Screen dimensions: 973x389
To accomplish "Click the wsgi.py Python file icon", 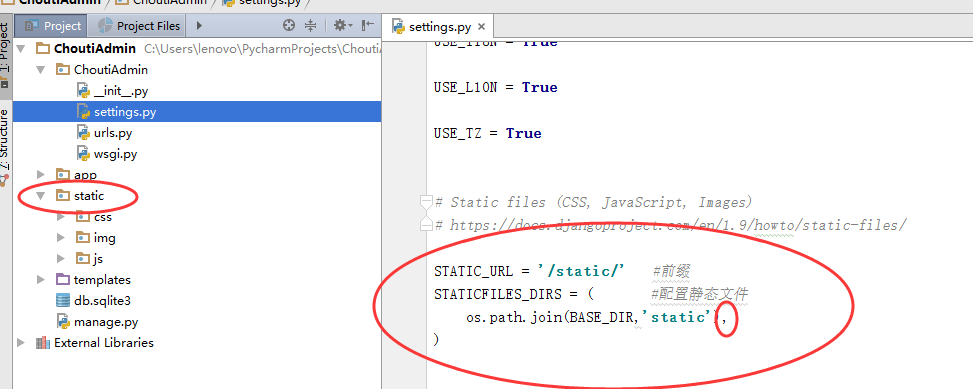I will (83, 153).
